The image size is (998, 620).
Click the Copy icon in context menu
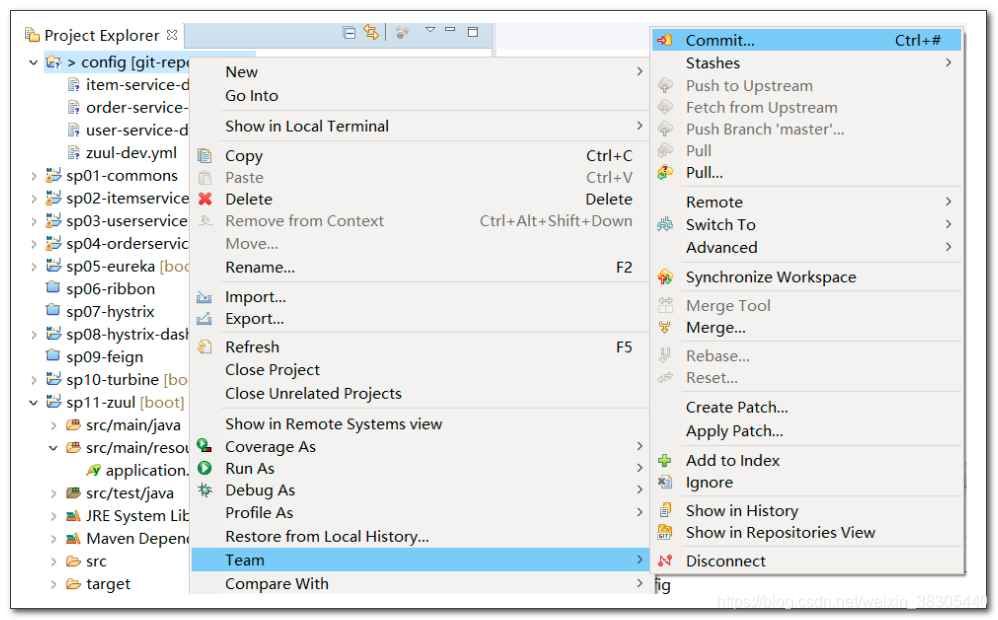[204, 156]
